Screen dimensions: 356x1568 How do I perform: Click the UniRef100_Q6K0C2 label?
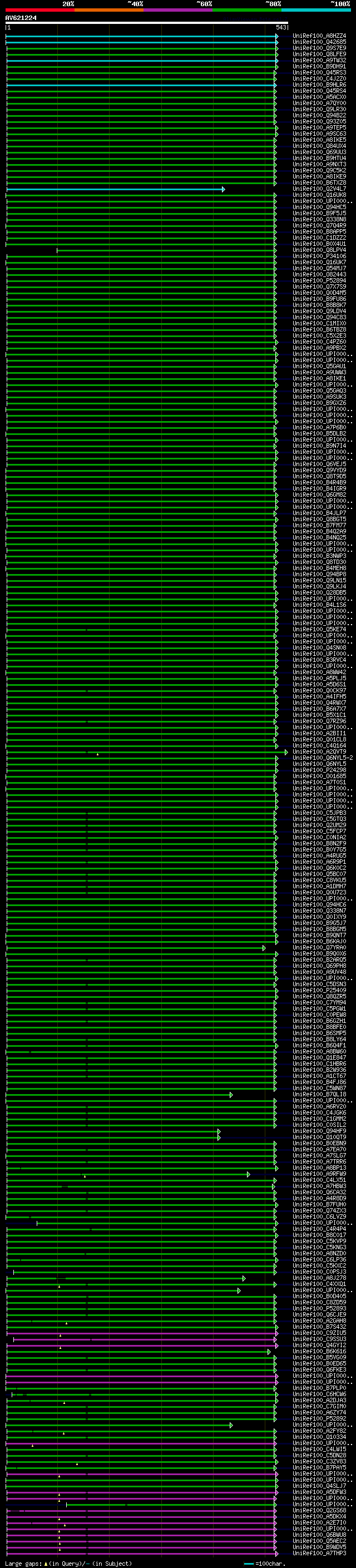(x=319, y=867)
